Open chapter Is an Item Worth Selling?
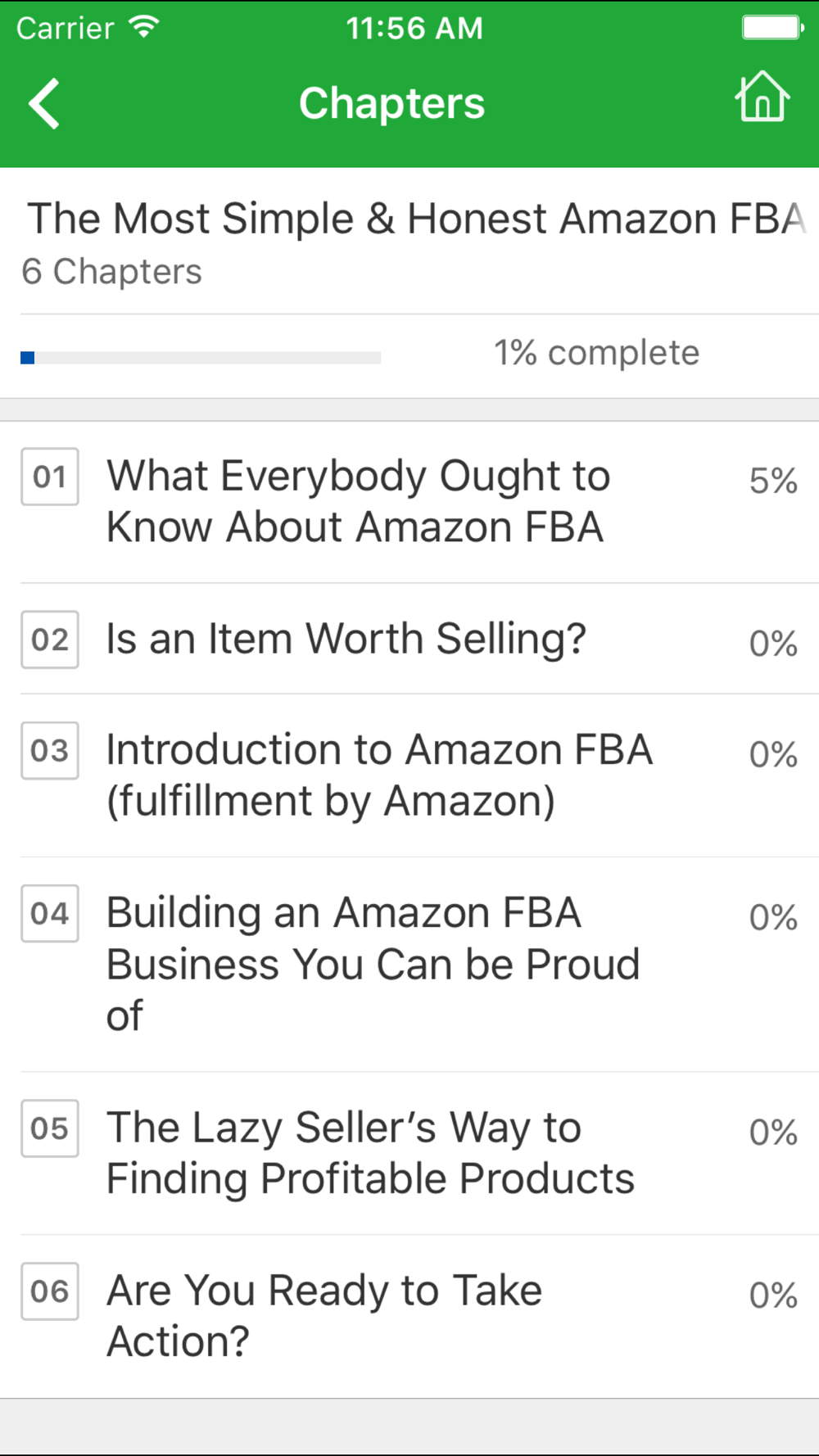This screenshot has height=1456, width=819. pos(409,640)
